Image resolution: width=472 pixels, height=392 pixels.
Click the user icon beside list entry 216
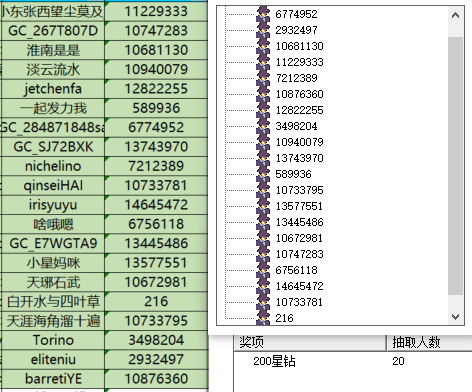coord(263,318)
